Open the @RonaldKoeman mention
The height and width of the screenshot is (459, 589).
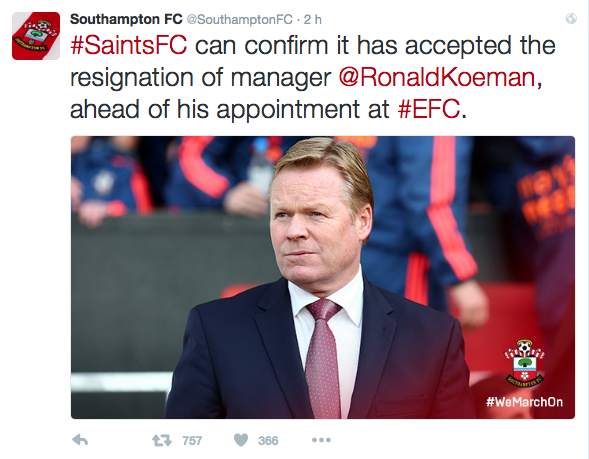[437, 77]
